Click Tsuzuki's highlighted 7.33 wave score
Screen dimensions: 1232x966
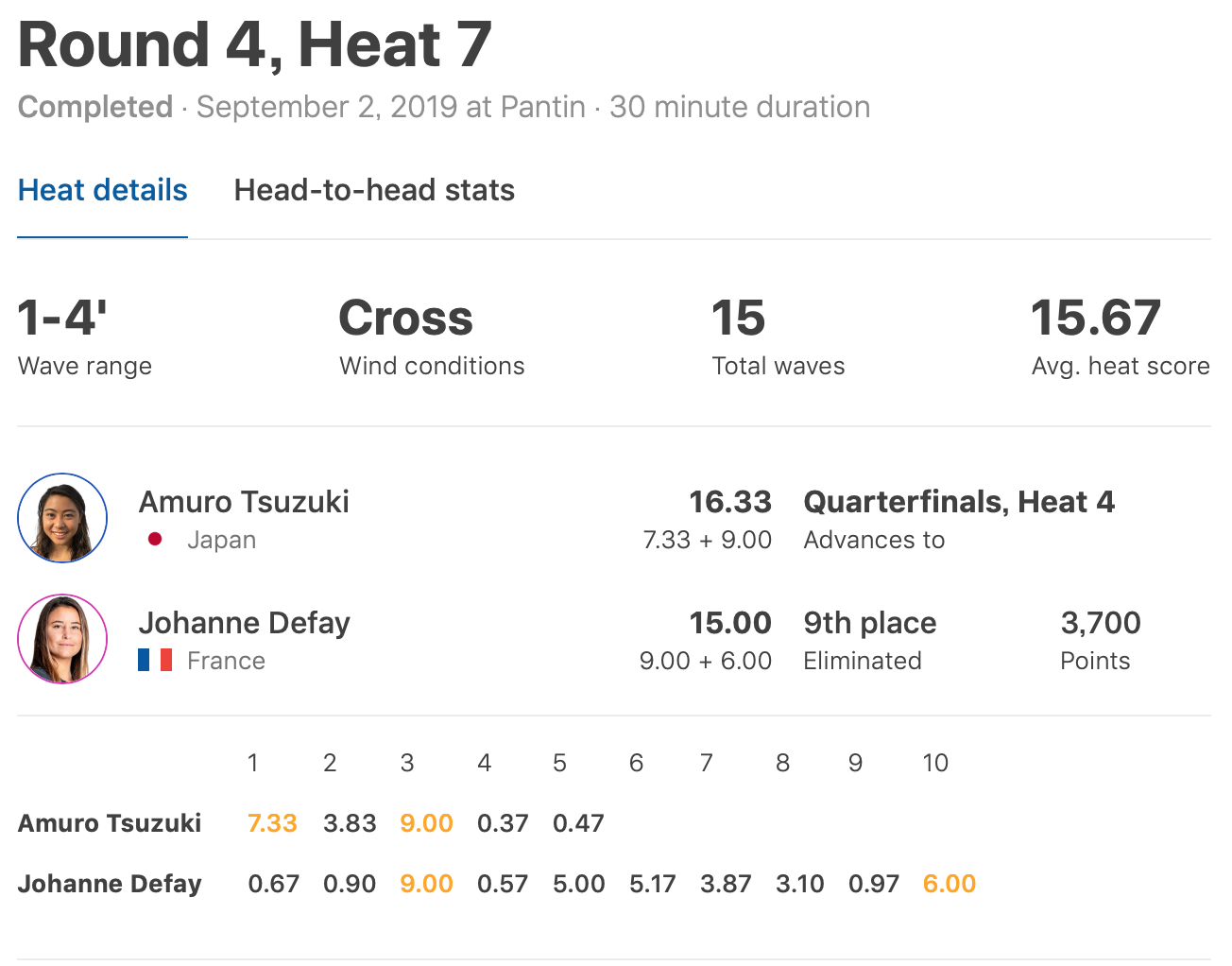(x=272, y=823)
